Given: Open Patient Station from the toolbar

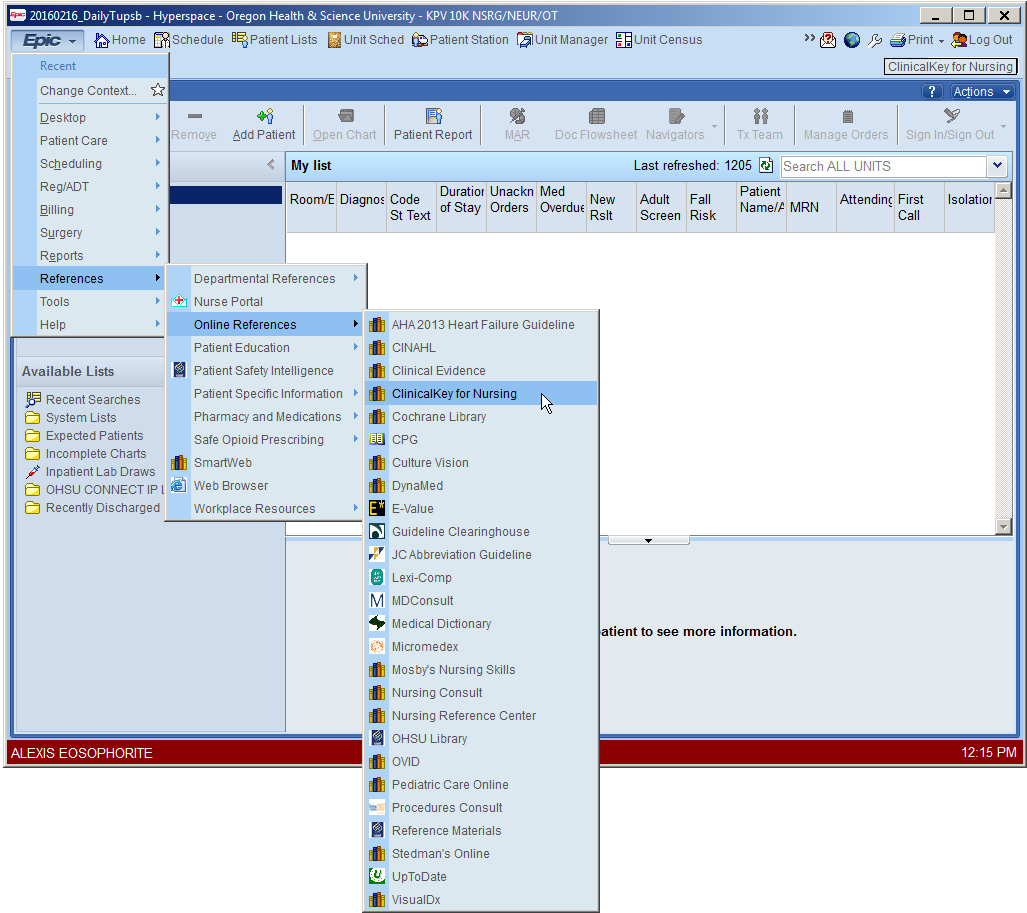Looking at the screenshot, I should (x=460, y=40).
